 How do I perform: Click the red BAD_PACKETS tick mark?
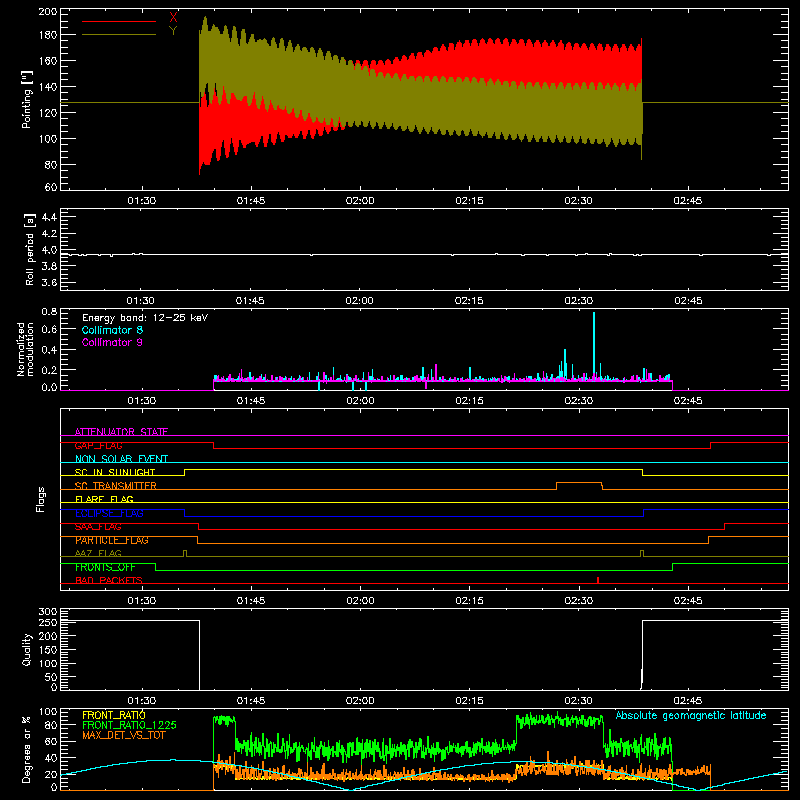(x=597, y=580)
